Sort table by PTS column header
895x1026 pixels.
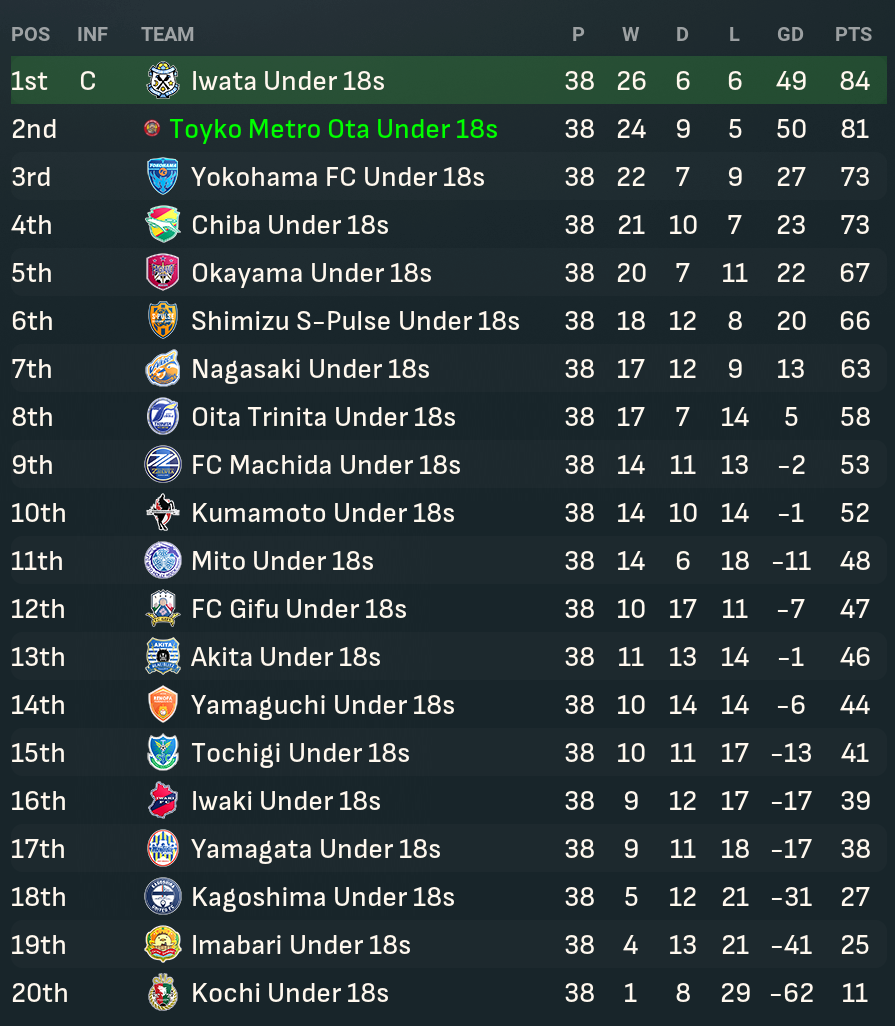pos(853,34)
